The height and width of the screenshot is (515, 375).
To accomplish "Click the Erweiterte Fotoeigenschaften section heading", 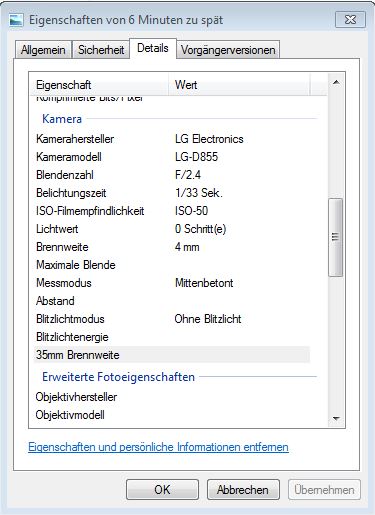I will click(118, 377).
